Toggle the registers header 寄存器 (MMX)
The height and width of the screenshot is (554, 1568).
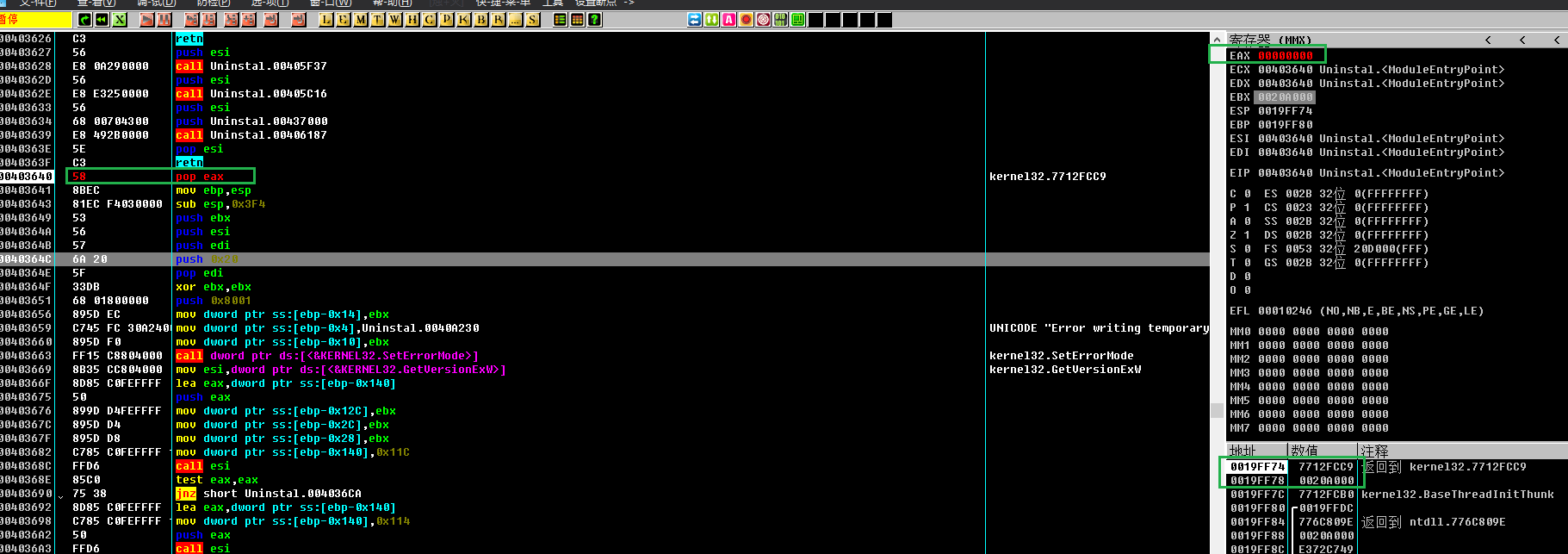(1270, 40)
